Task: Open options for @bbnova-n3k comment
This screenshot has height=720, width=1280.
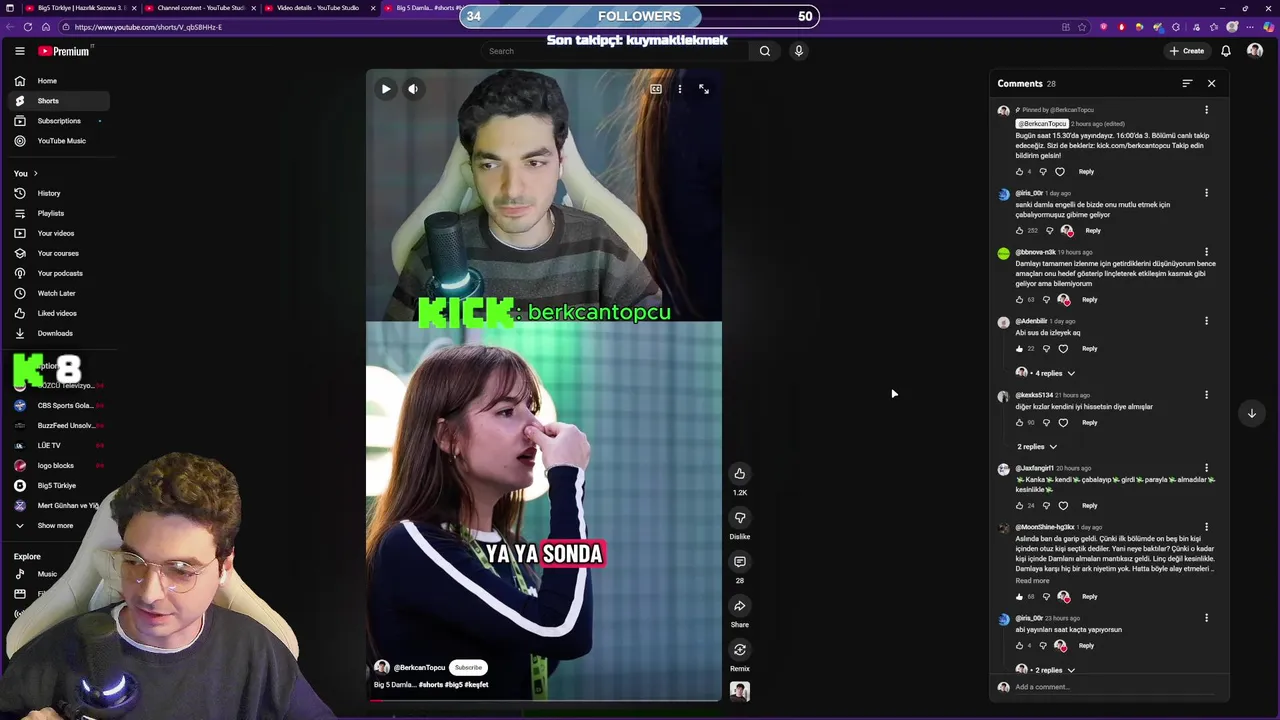Action: coord(1206,252)
